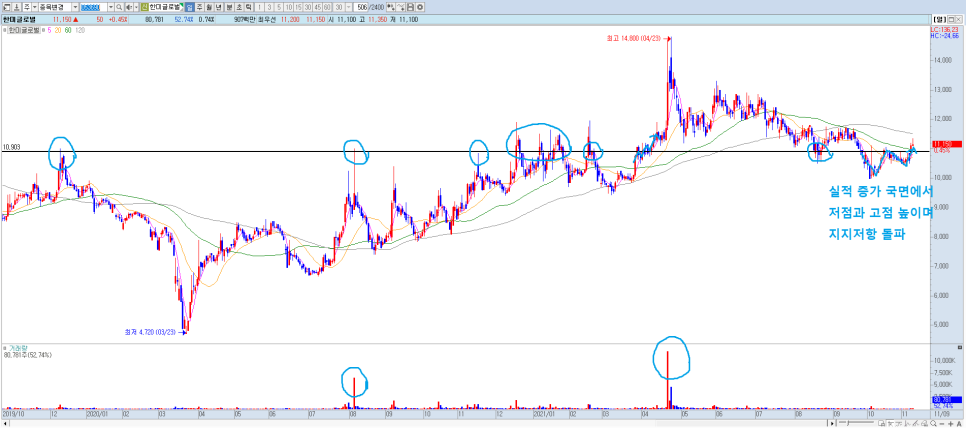966x428 pixels.
Task: Click the volume 80,781 blue tag
Action: (x=946, y=399)
